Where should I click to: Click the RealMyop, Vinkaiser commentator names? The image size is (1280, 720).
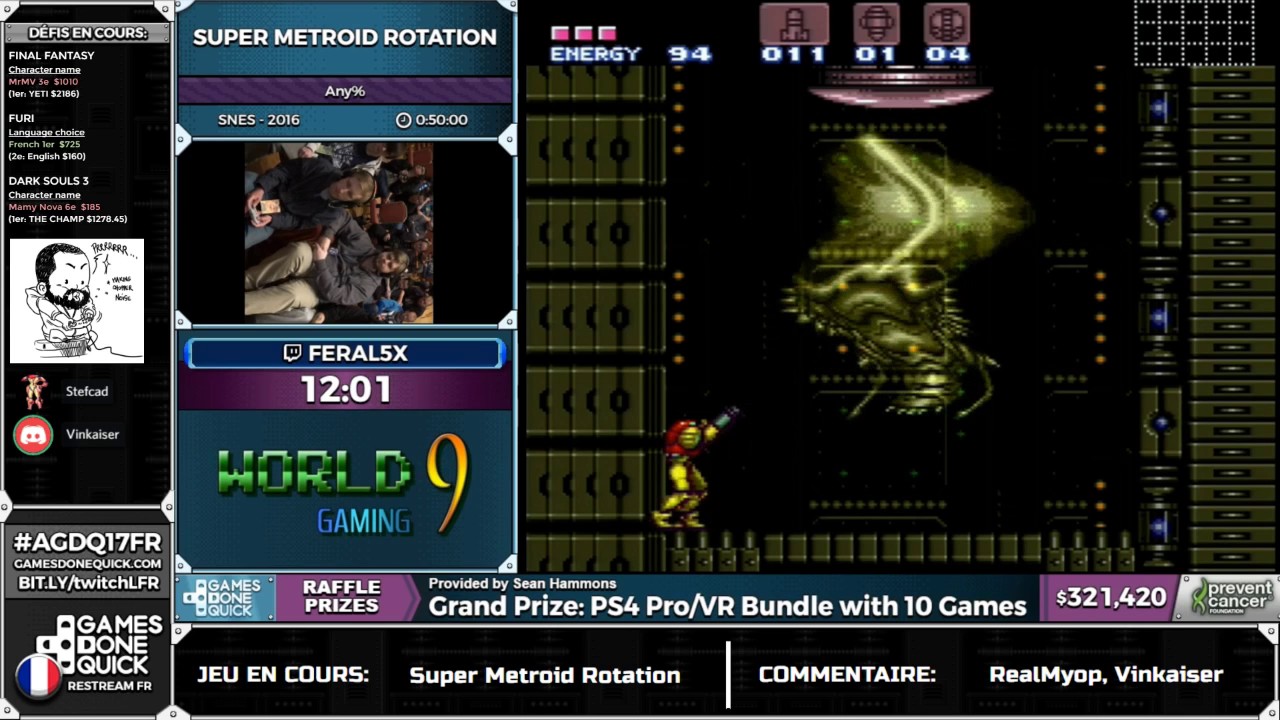click(x=1106, y=675)
